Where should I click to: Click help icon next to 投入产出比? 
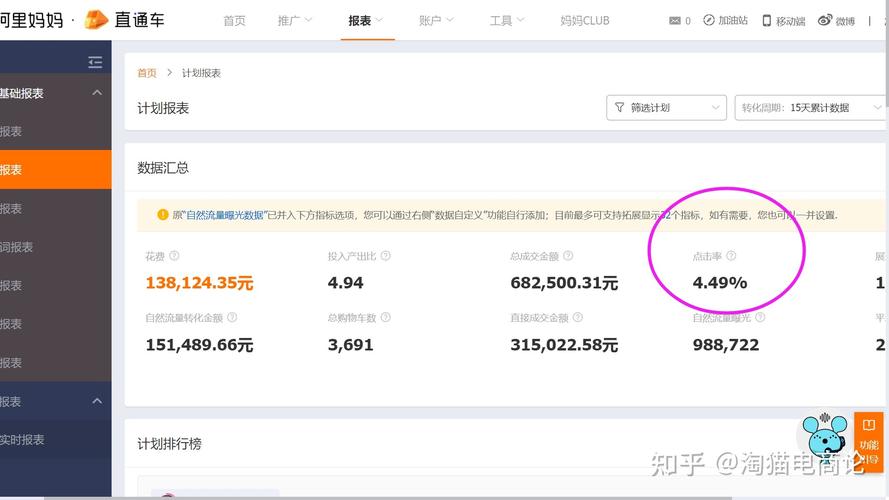point(386,256)
